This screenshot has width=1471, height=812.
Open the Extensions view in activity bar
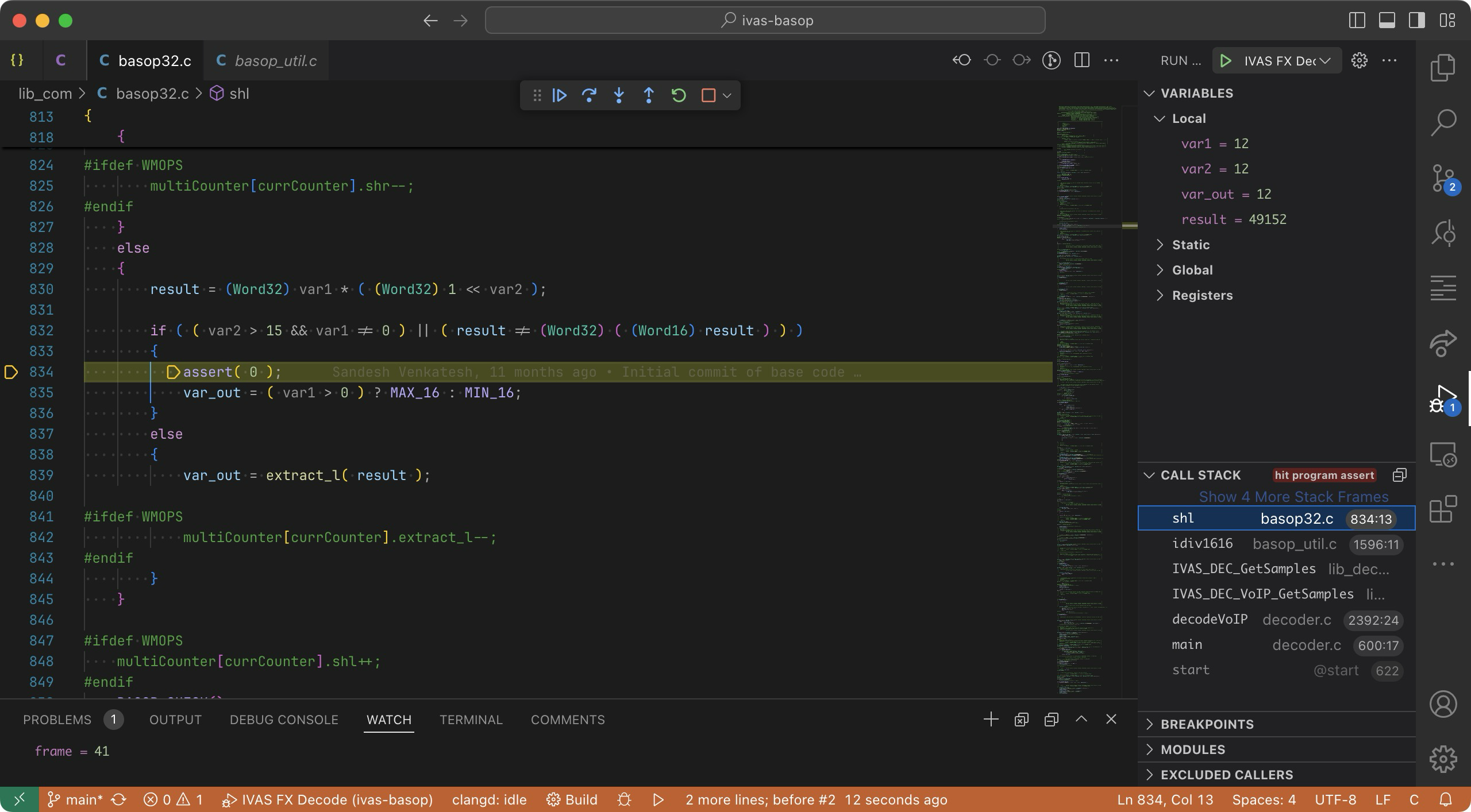click(1443, 509)
